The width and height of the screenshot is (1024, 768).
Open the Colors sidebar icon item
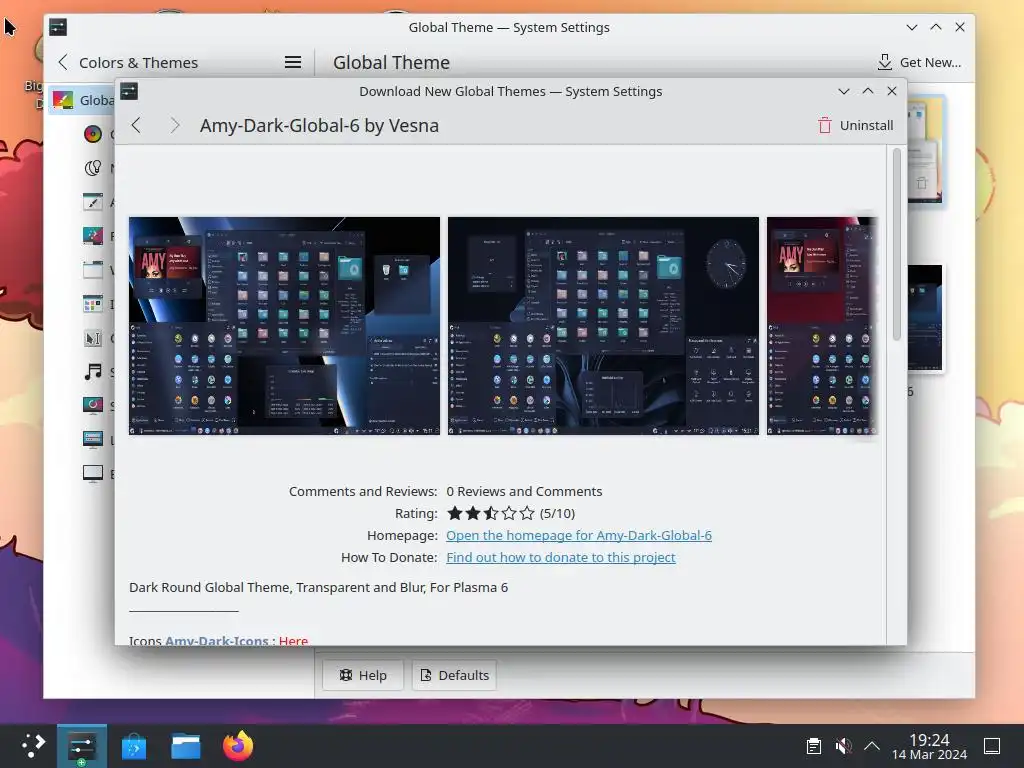tap(93, 134)
